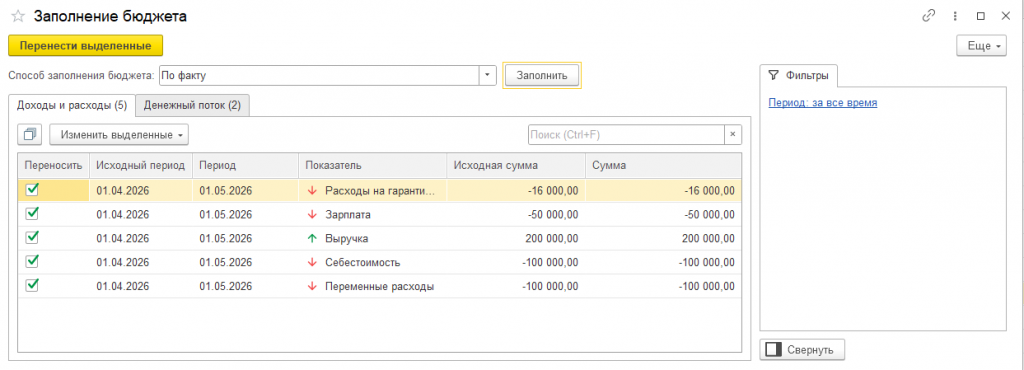Open the Период: за все время link

tap(823, 102)
